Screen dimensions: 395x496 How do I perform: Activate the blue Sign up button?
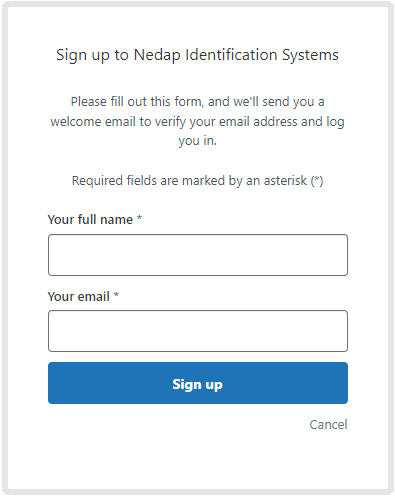198,383
